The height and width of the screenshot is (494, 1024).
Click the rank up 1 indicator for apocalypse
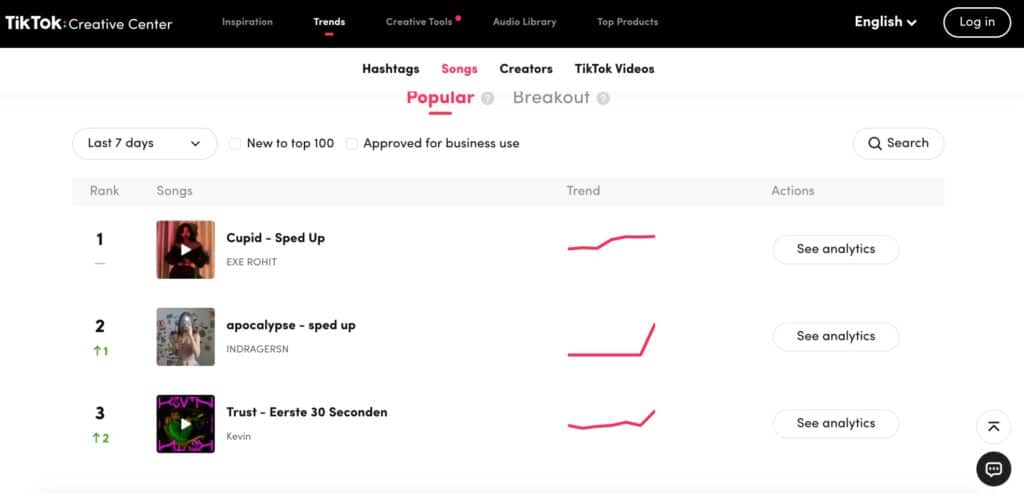coord(101,352)
